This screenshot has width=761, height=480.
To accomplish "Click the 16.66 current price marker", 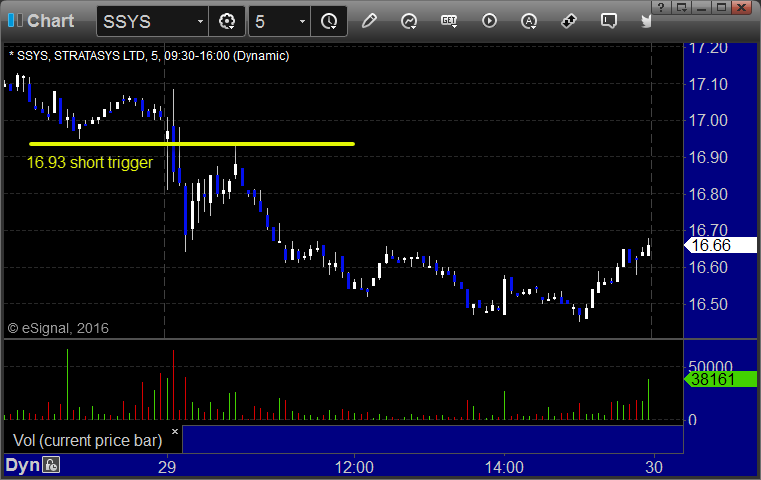I will tap(720, 246).
